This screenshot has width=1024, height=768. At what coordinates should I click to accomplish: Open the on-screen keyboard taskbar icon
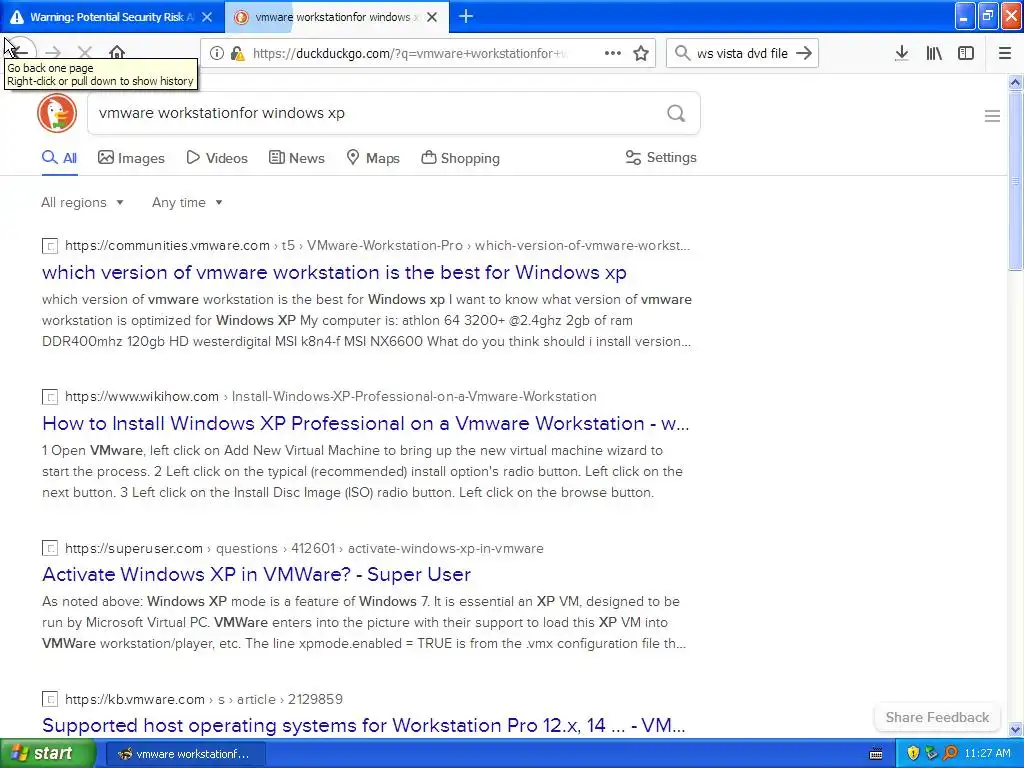[x=876, y=754]
